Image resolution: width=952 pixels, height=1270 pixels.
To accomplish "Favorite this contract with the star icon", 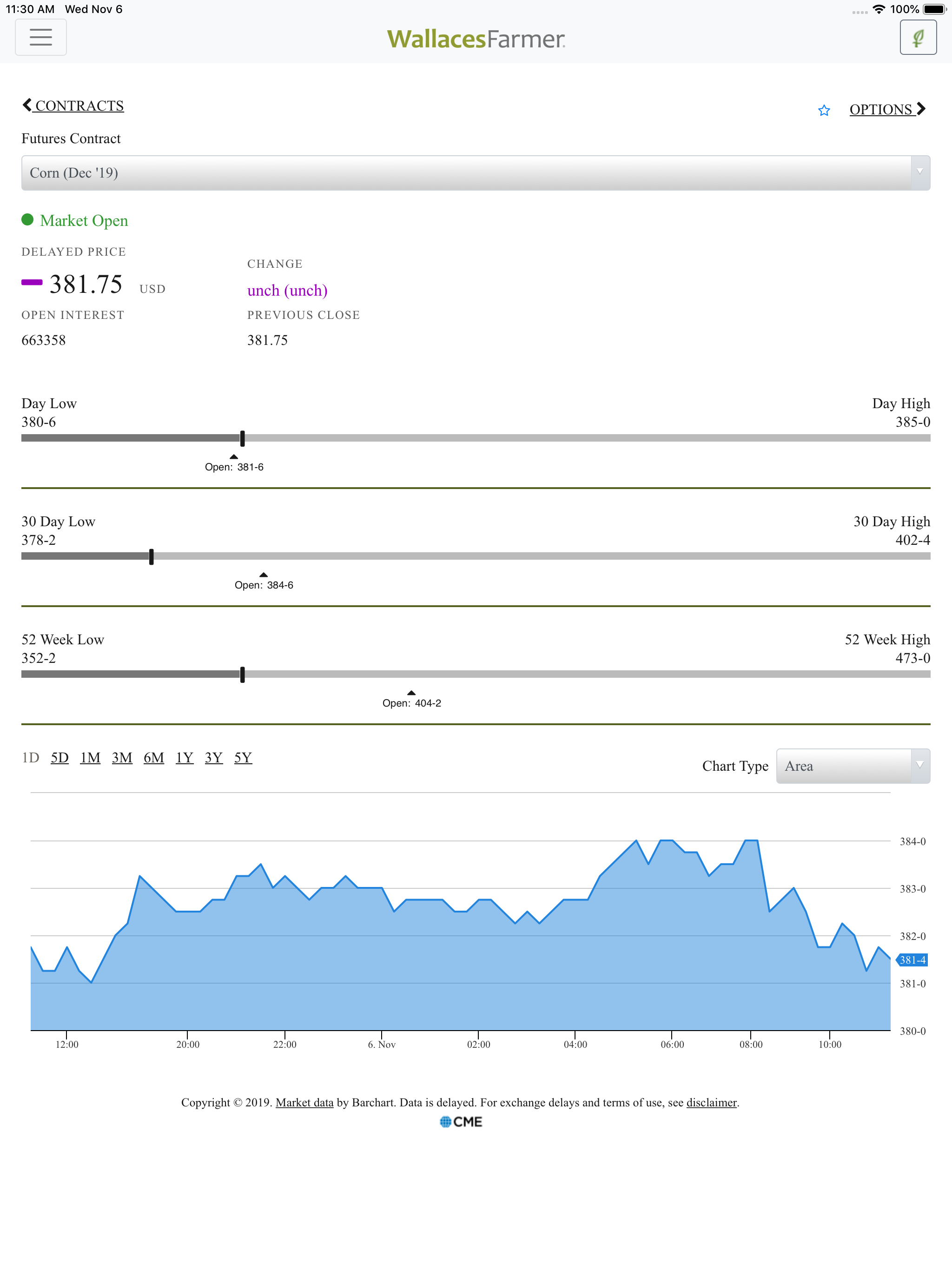I will [824, 110].
